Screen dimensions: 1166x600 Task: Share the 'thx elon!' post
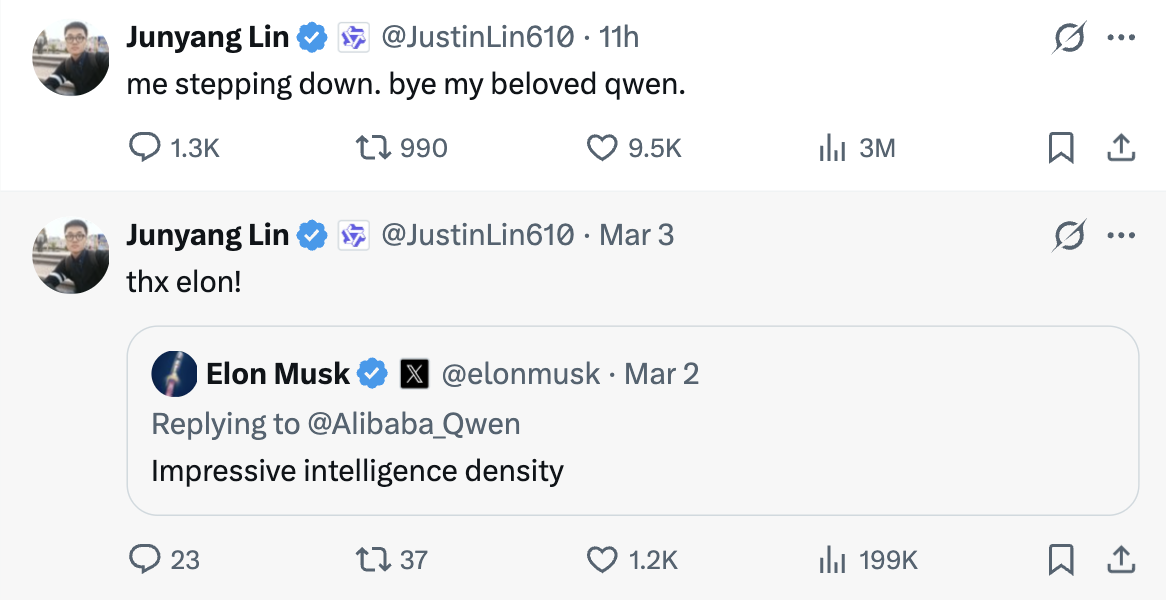(1121, 559)
